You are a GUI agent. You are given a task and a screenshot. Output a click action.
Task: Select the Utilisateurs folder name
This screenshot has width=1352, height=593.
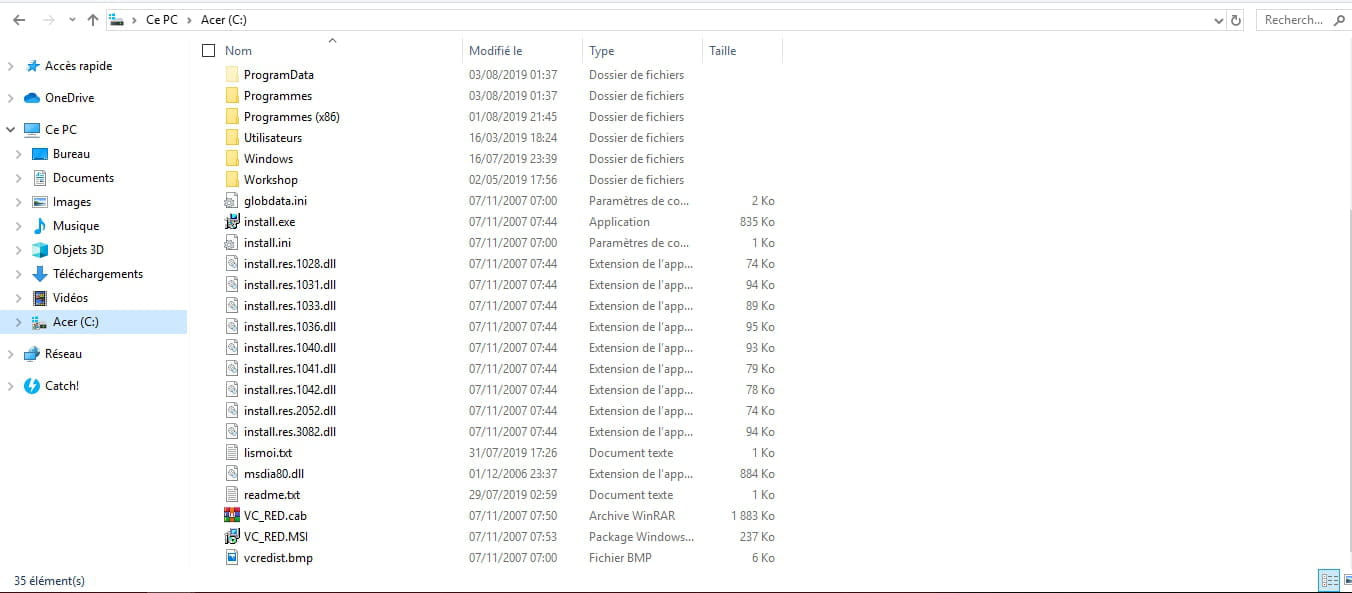tap(273, 138)
